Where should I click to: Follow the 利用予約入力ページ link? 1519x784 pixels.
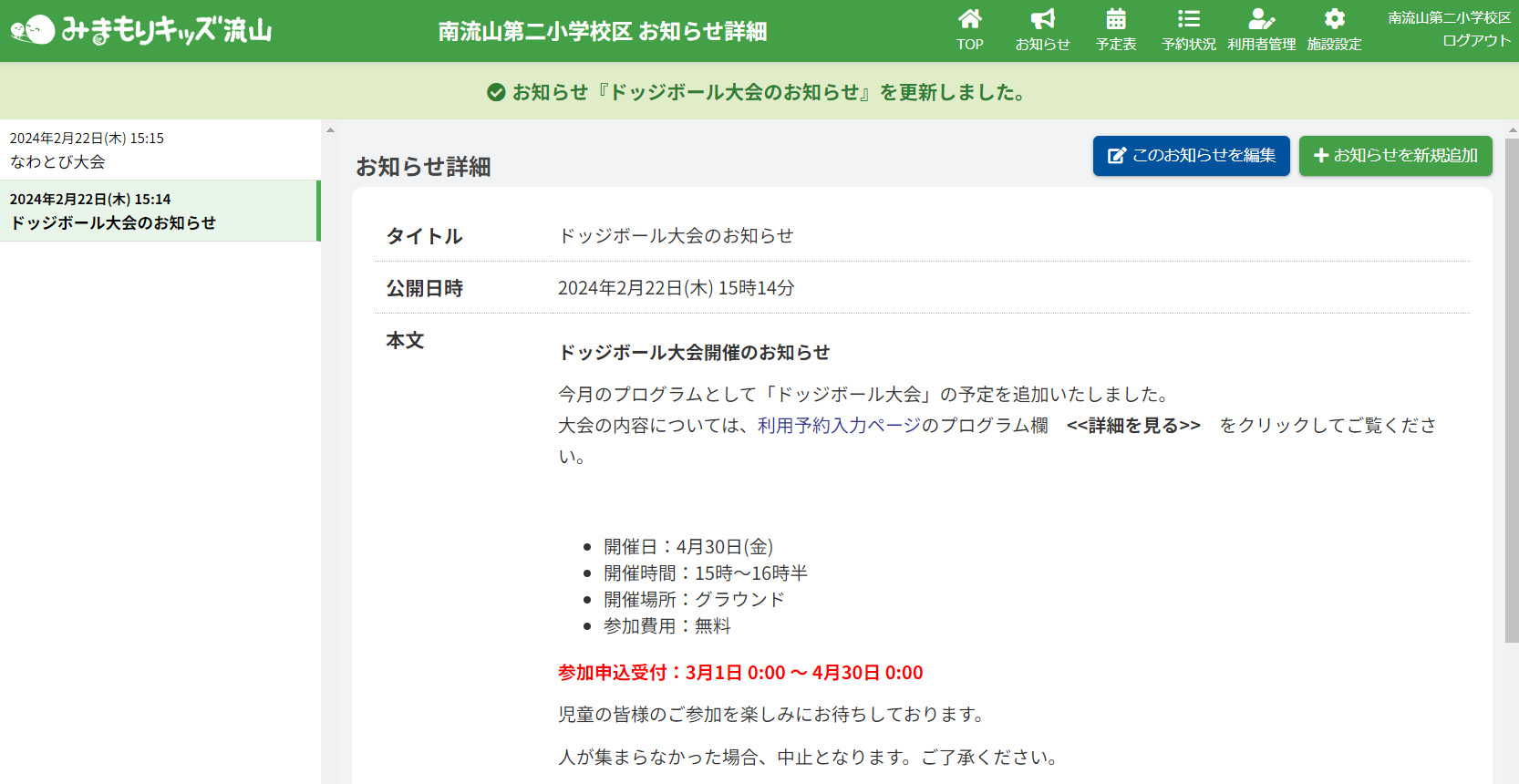[838, 426]
